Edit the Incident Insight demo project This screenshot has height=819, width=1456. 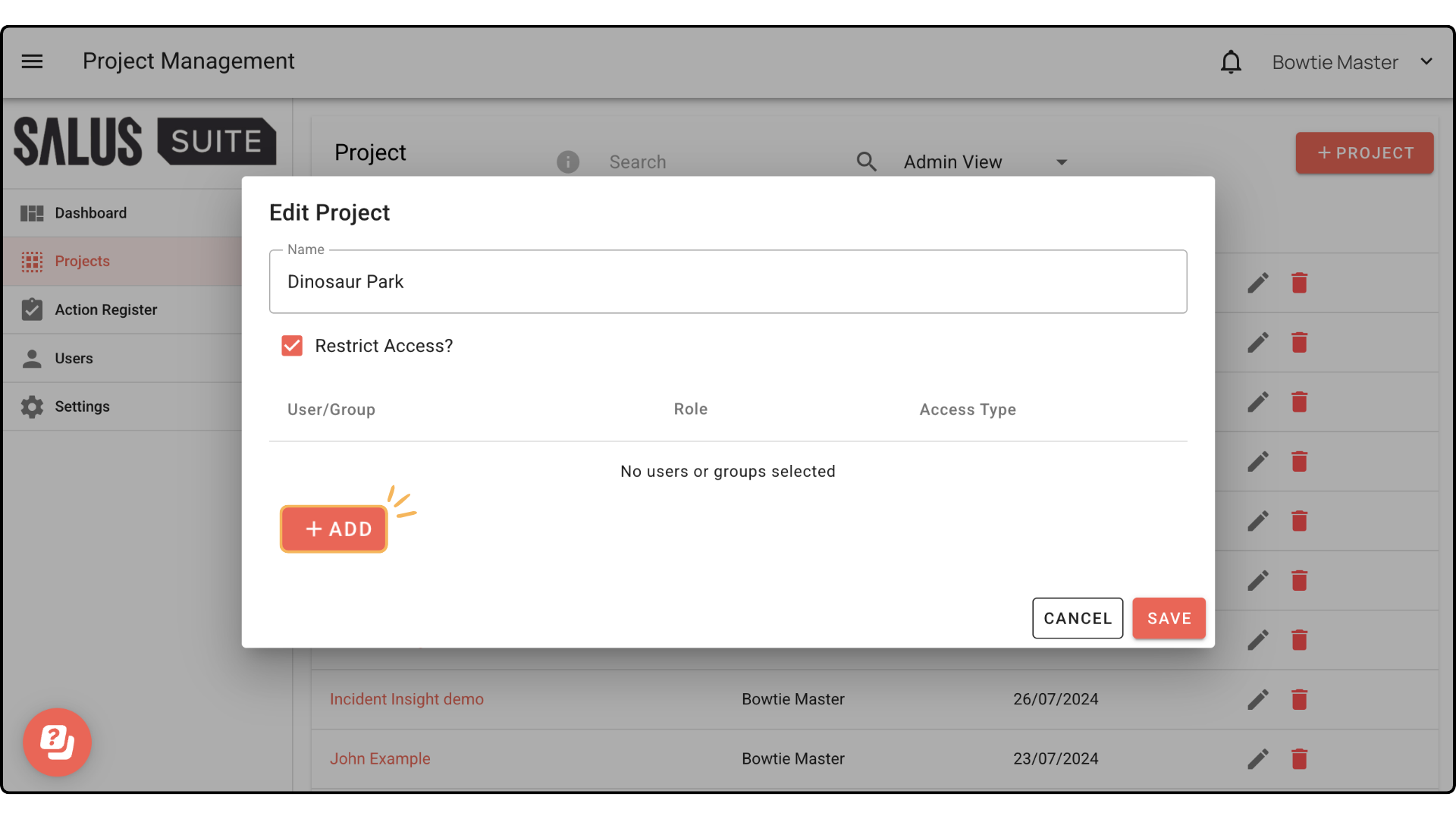(1257, 699)
